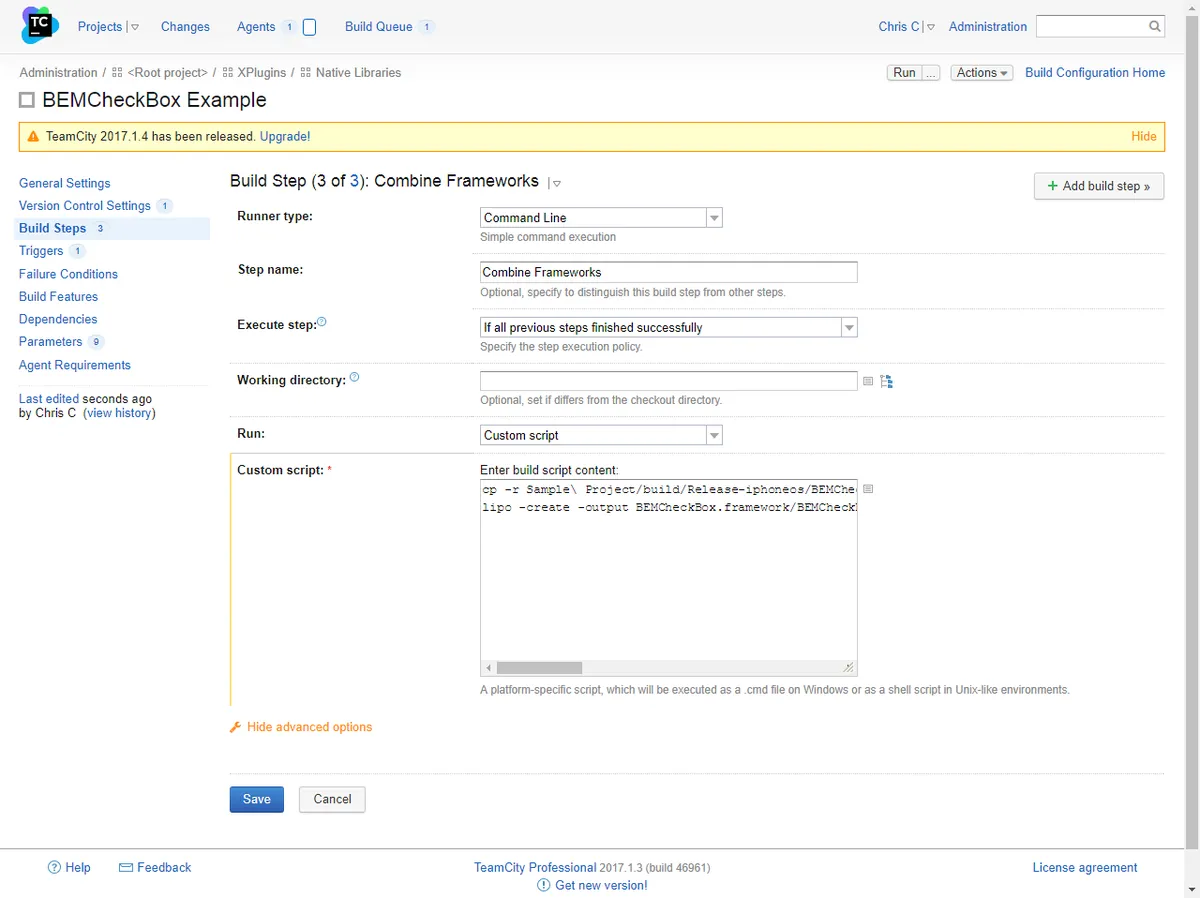
Task: Open the Chris C user menu arrow
Action: click(931, 27)
